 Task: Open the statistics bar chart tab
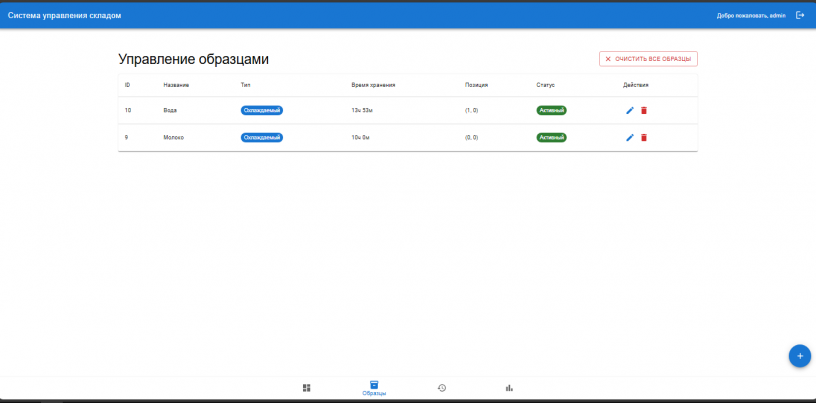coord(509,387)
